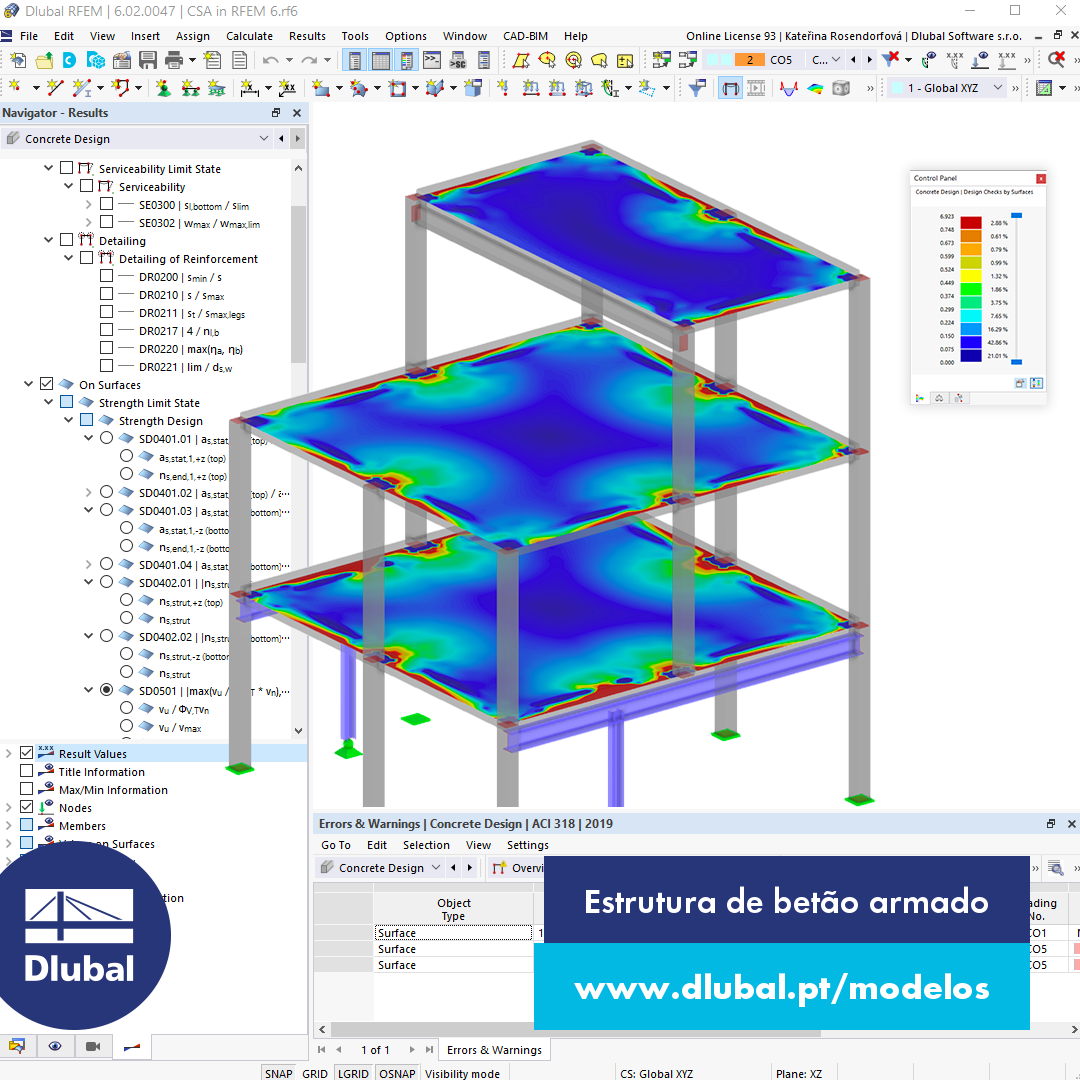Viewport: 1080px width, 1080px height.
Task: Open a model with the folder icon
Action: (x=44, y=60)
